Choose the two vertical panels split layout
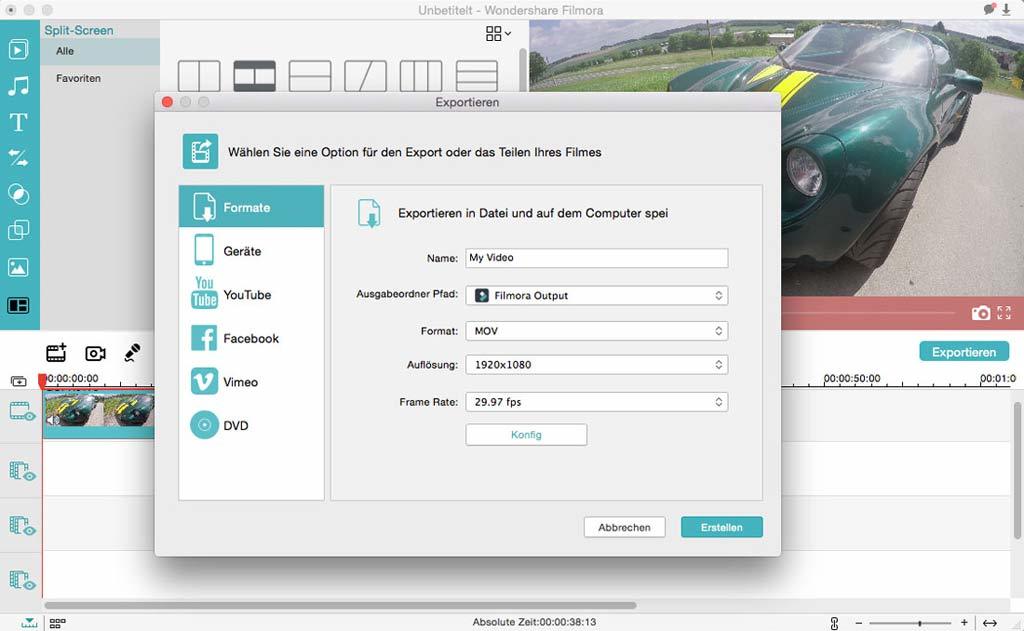This screenshot has width=1024, height=631. (199, 76)
